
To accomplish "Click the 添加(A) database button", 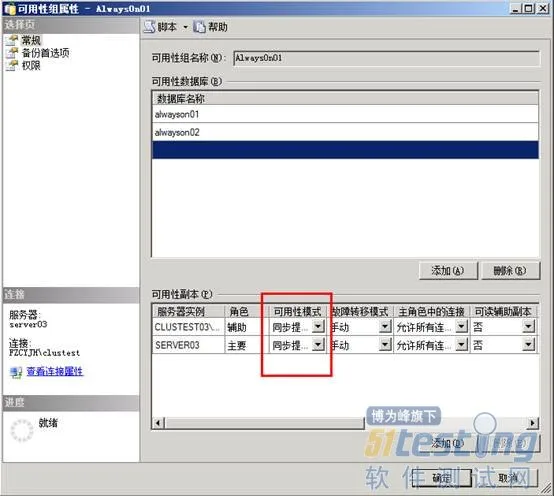I will [448, 271].
